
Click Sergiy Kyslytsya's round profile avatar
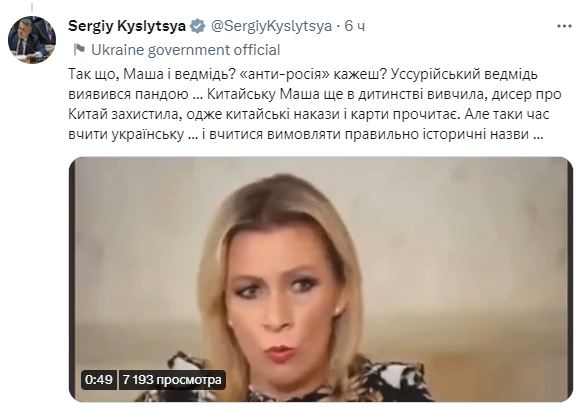[32, 39]
